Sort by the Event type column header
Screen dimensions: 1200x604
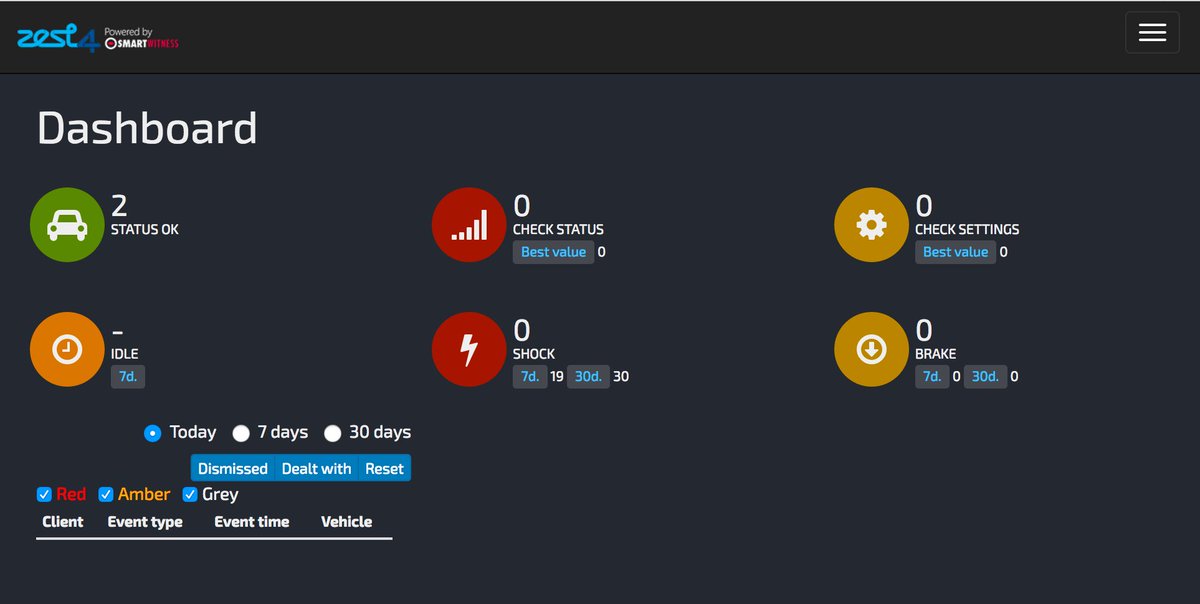[145, 522]
